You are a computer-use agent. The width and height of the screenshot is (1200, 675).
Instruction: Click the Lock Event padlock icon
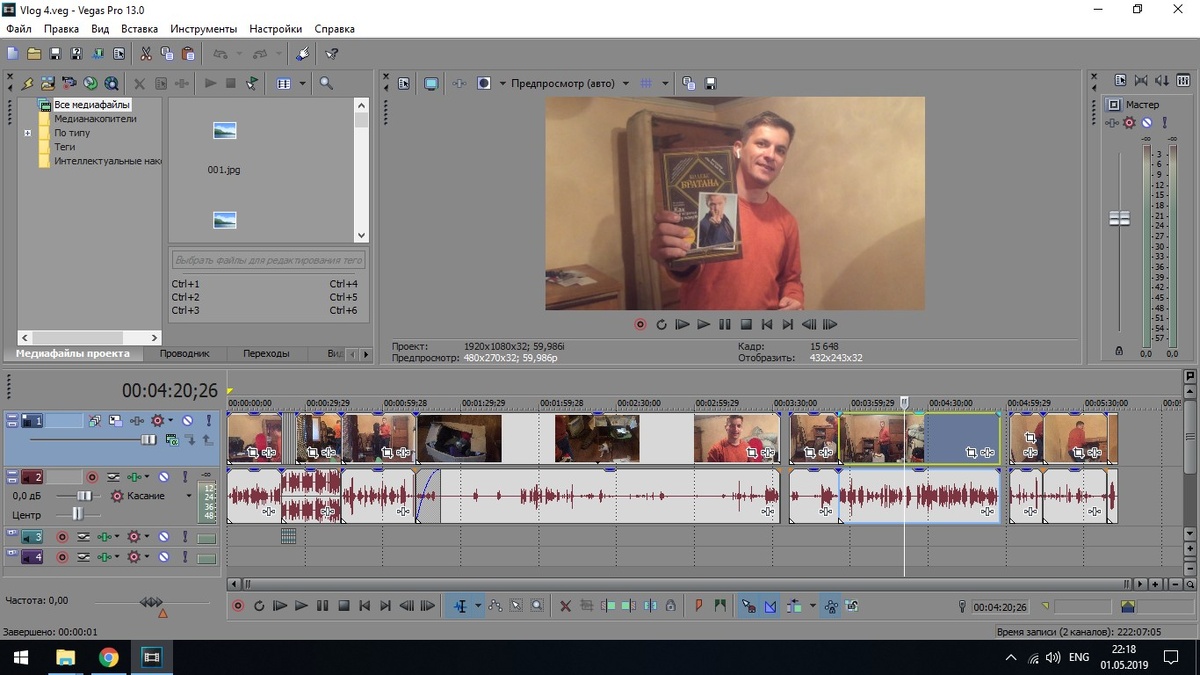[670, 606]
